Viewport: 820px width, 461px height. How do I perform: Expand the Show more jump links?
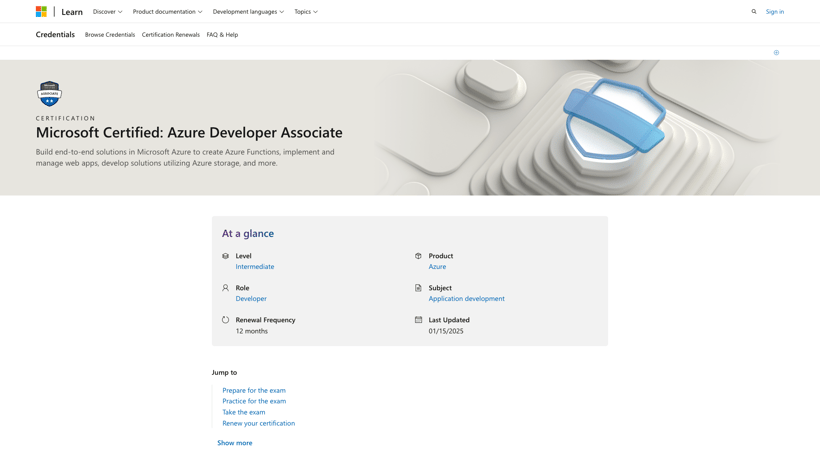click(x=235, y=443)
